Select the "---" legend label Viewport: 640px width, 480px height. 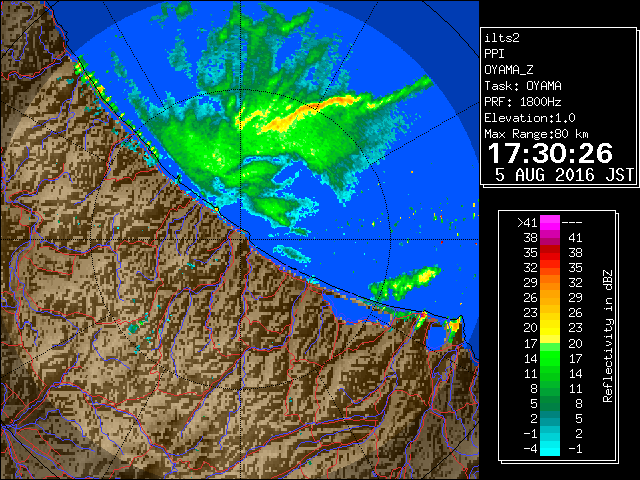point(572,223)
